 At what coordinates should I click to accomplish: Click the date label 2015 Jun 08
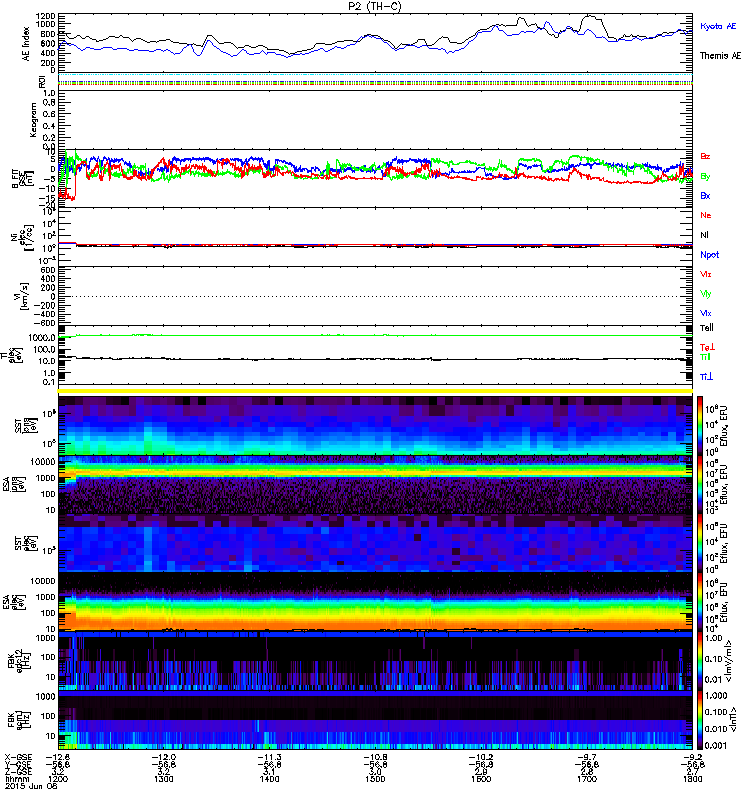[31, 786]
